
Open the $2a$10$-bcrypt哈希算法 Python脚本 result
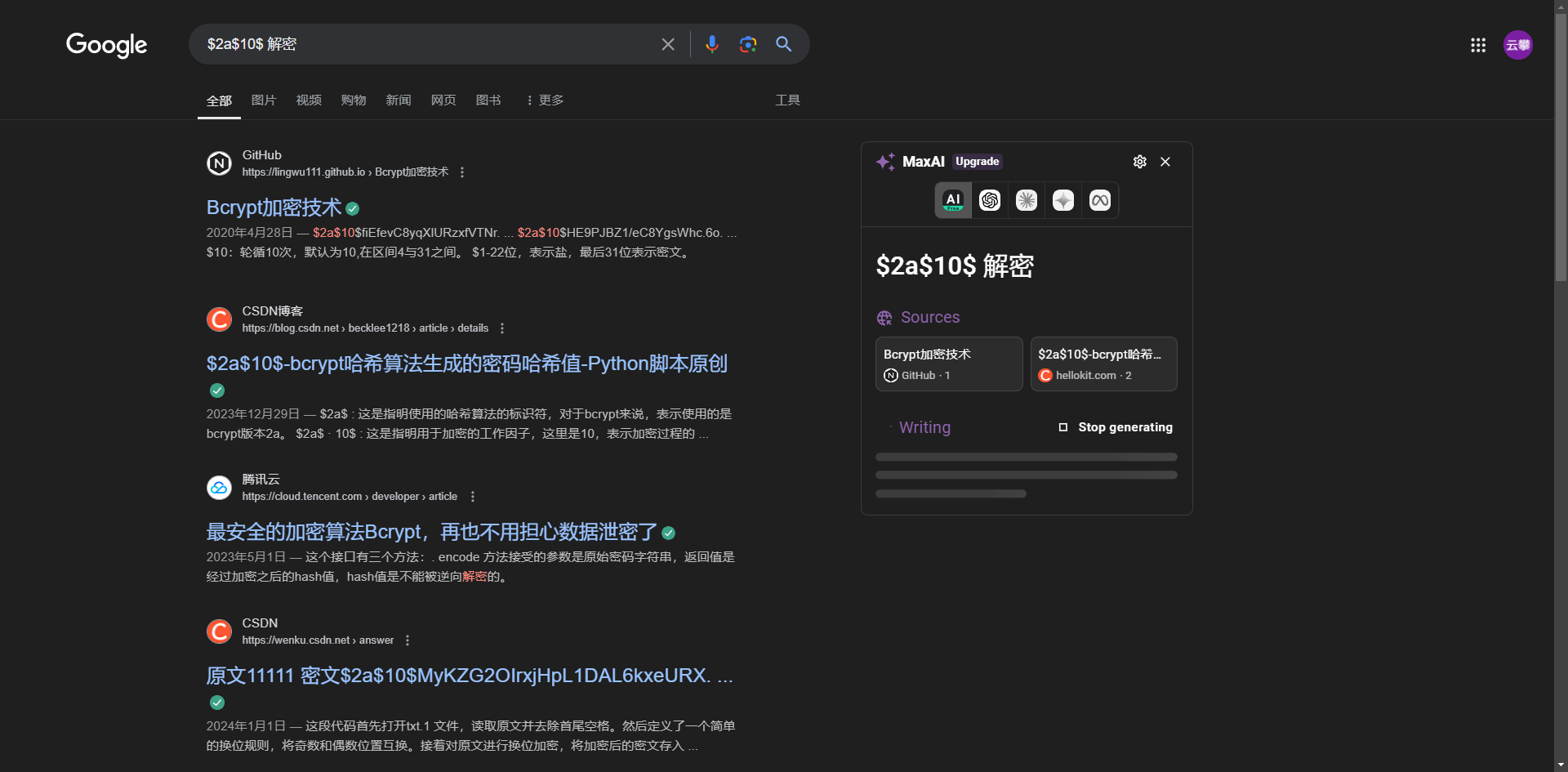tap(466, 364)
